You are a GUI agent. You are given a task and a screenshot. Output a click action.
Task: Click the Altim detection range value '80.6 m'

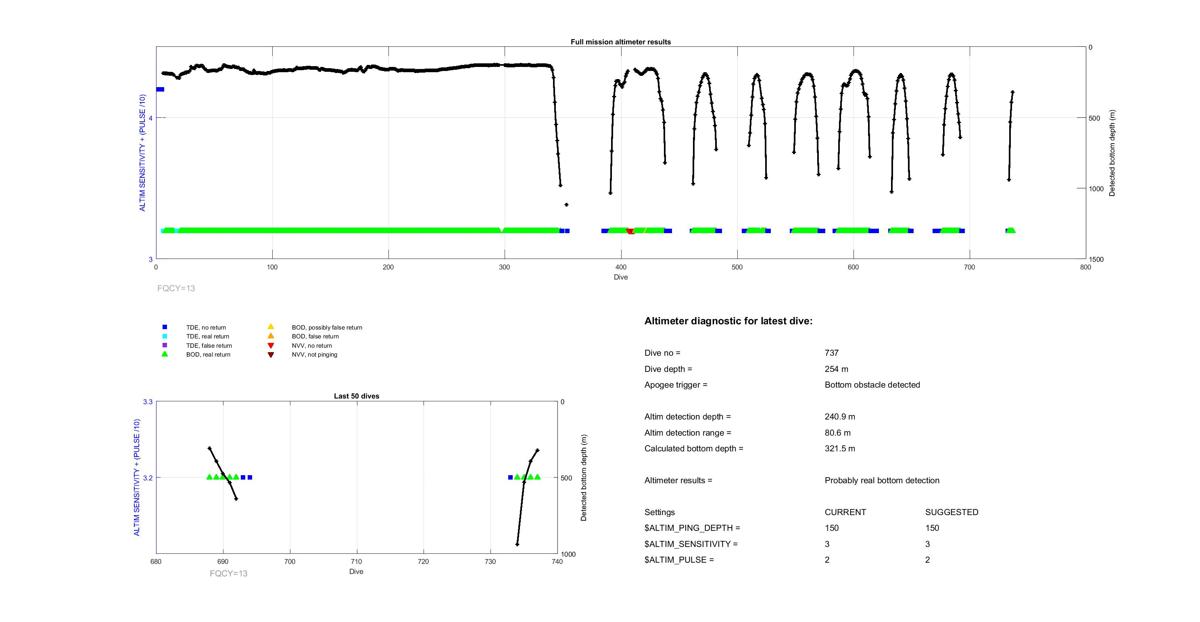pos(838,432)
